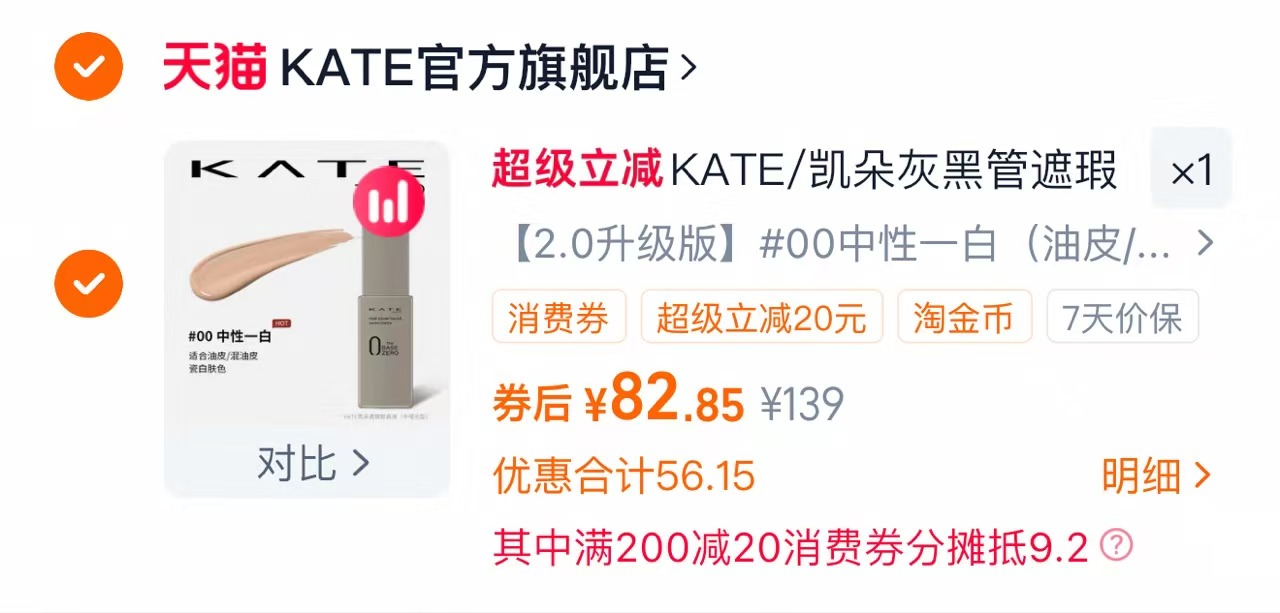
Task: Tap the 超级立减 red label
Action: pos(577,171)
